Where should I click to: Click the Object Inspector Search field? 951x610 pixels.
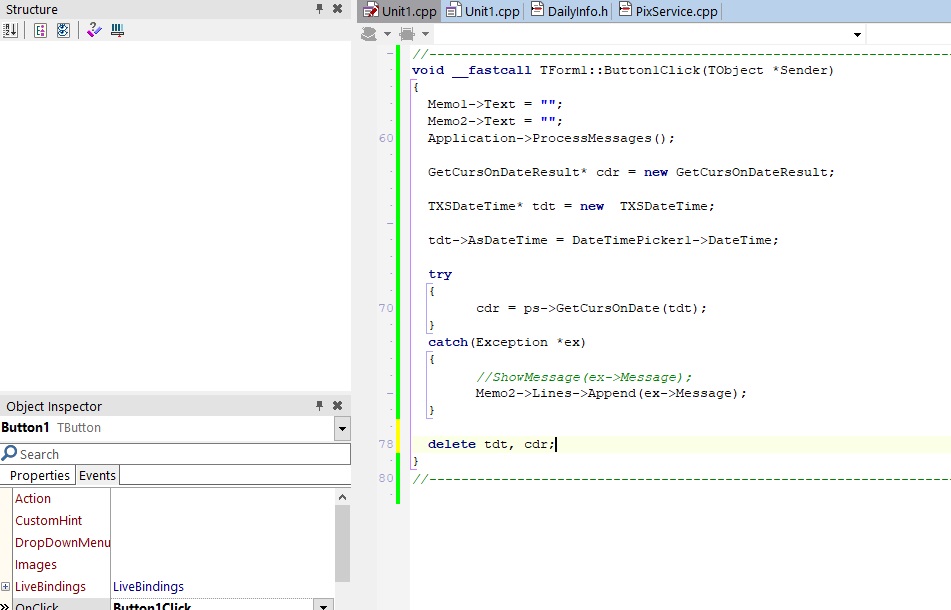[175, 454]
